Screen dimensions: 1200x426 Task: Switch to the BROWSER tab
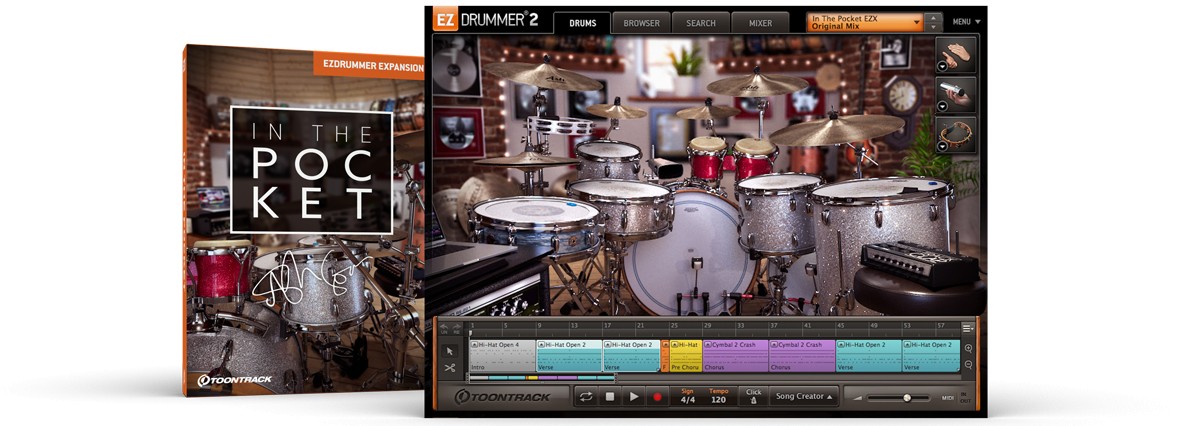coord(641,22)
